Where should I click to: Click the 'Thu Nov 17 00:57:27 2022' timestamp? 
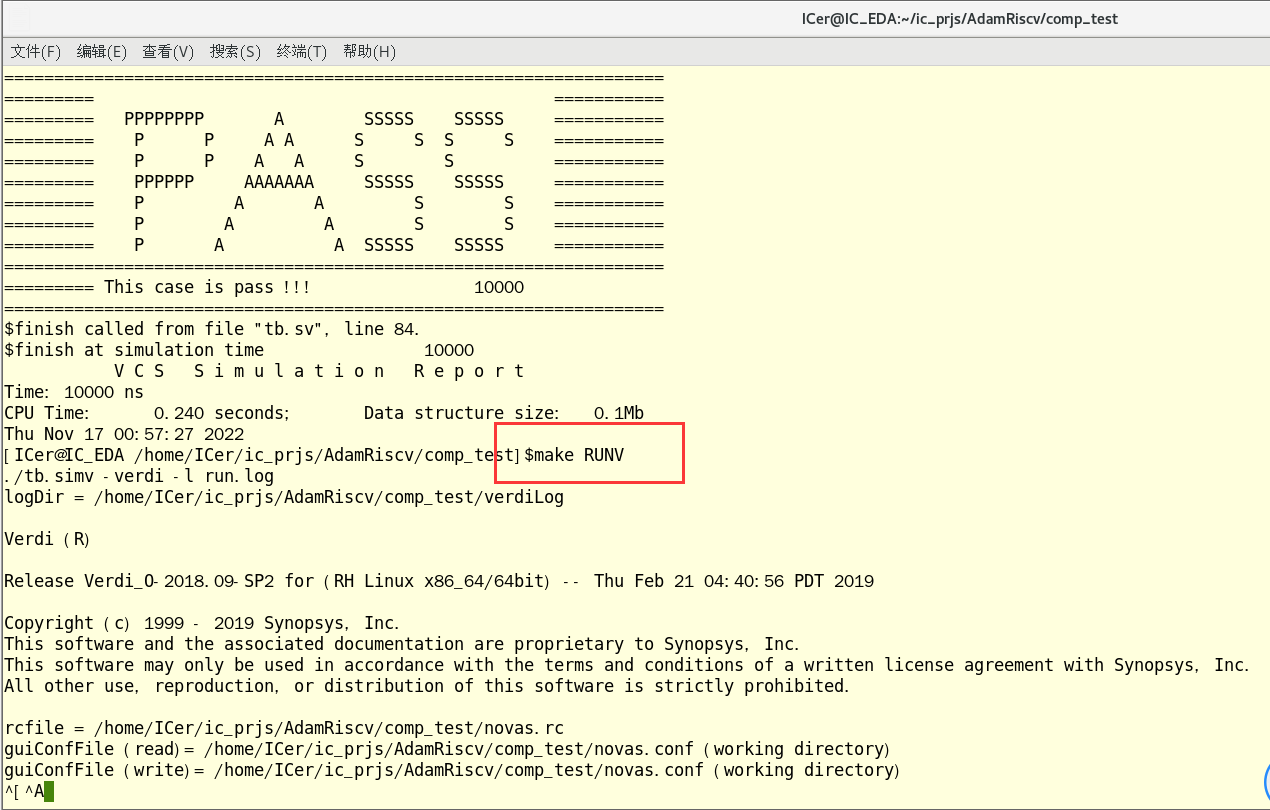(x=124, y=434)
